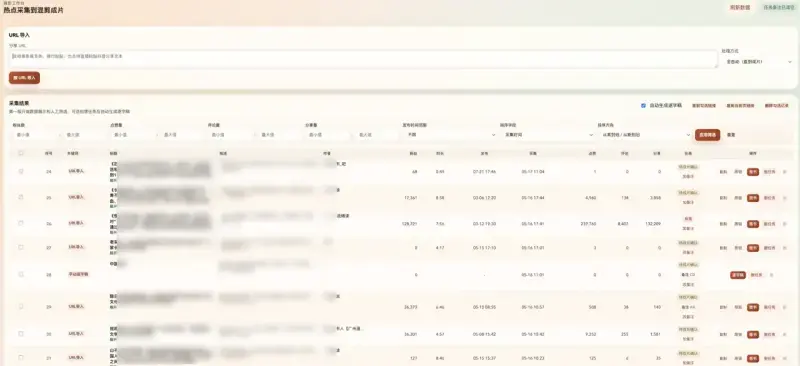
Task: Click the likes value 4,960
Action: (590, 198)
